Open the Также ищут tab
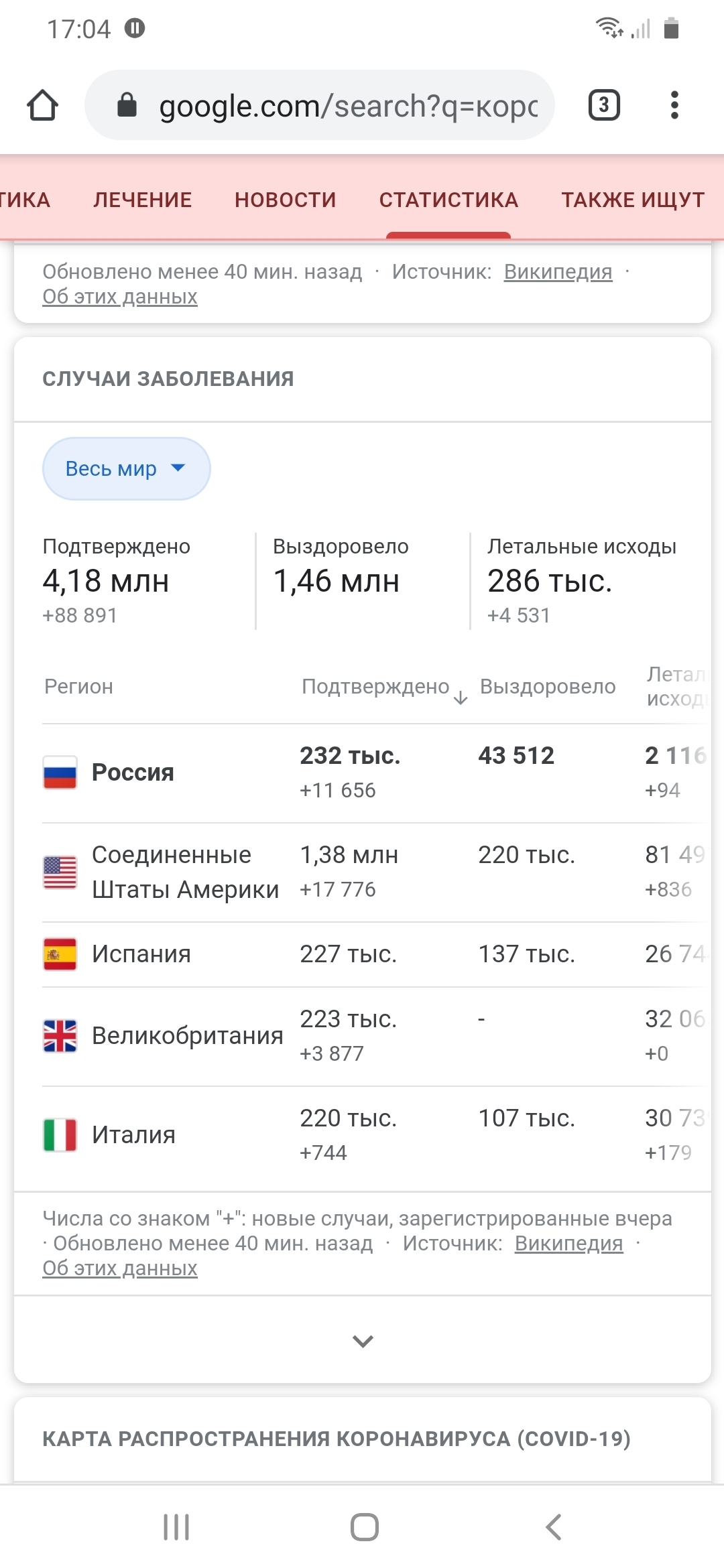This screenshot has height=1568, width=724. click(x=633, y=200)
